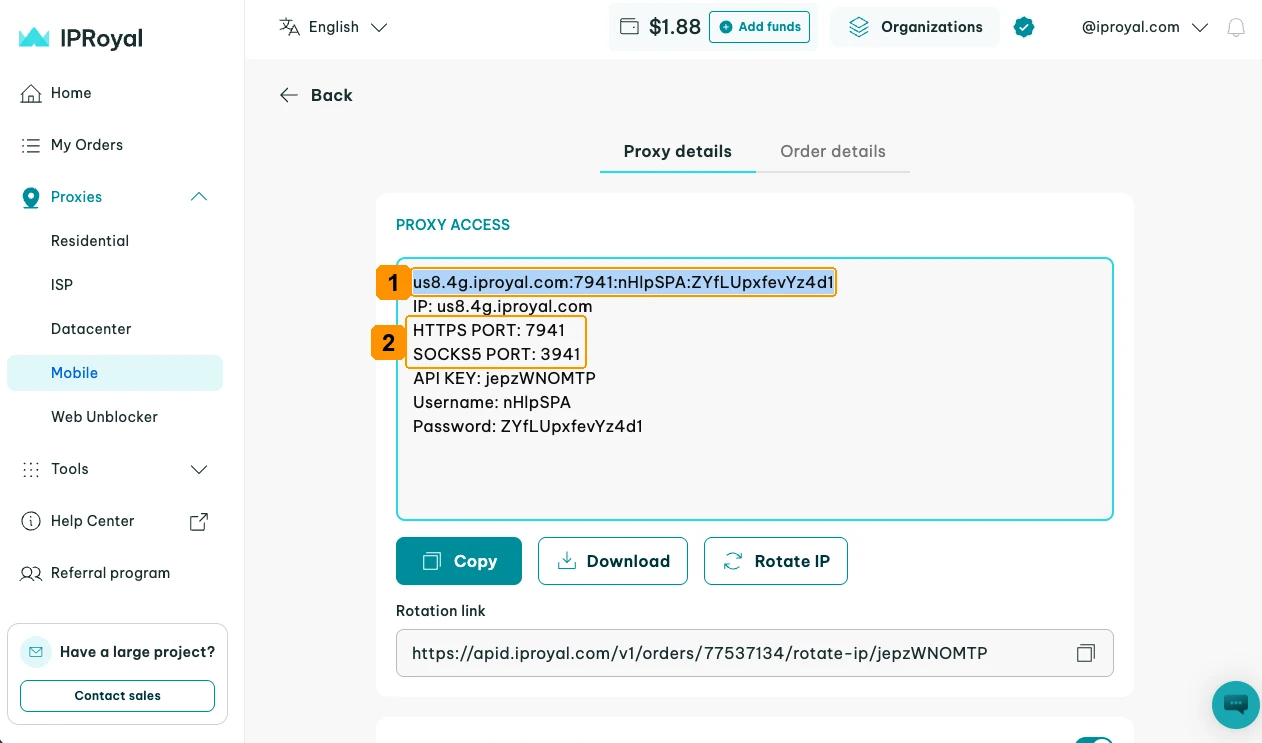
Task: Click the Home house icon
Action: [x=31, y=93]
